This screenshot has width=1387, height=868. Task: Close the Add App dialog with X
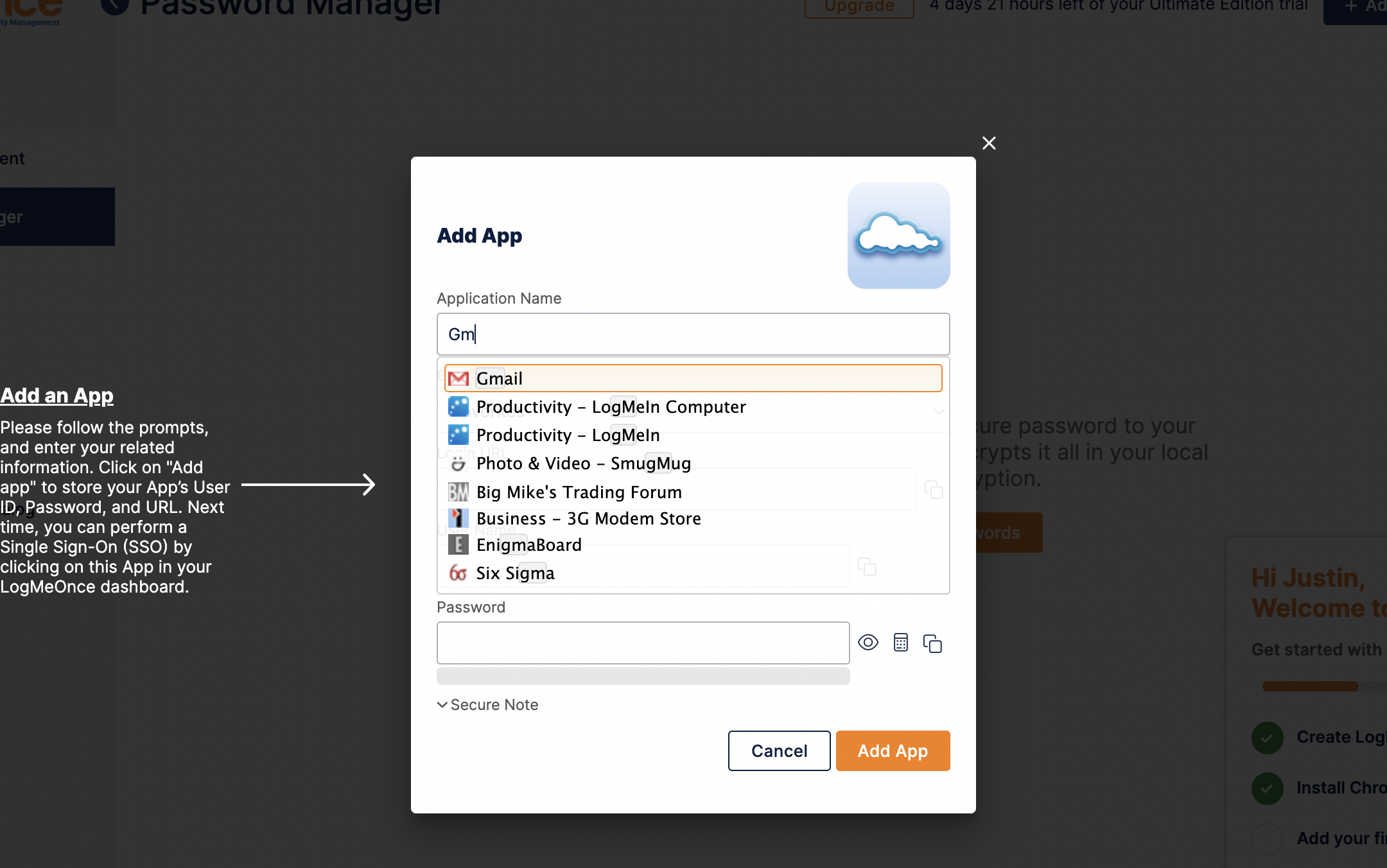pos(989,143)
